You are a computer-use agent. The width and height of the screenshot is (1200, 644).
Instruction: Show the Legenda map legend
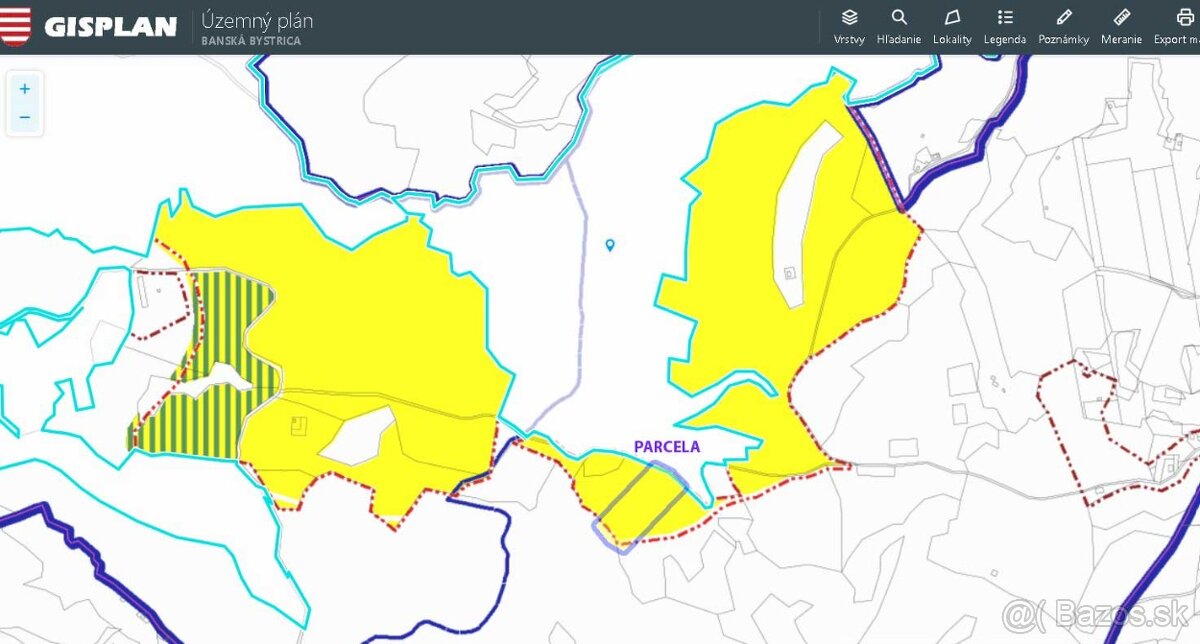1005,25
